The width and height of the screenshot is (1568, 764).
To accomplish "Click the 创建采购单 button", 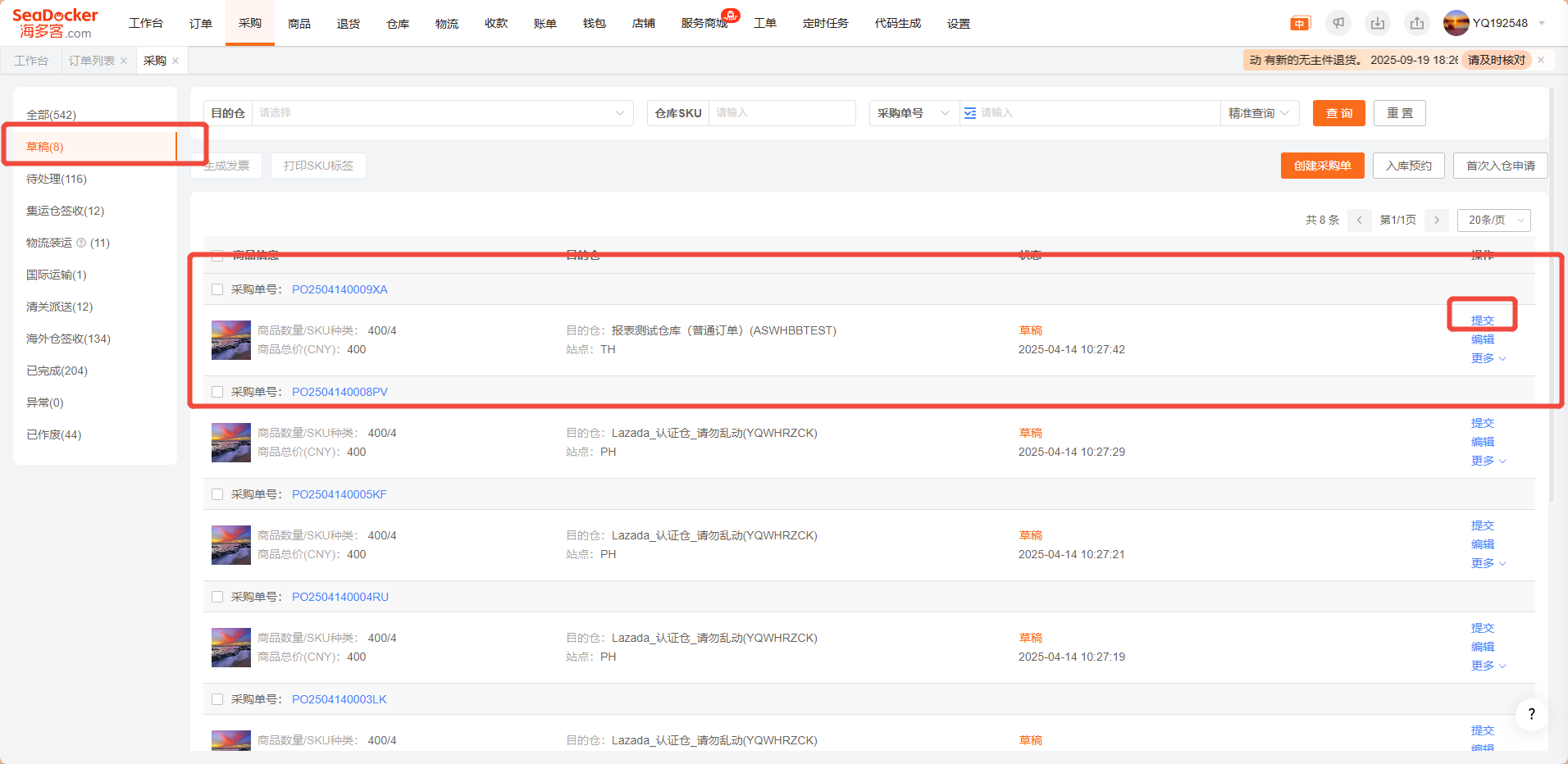I will click(x=1322, y=166).
